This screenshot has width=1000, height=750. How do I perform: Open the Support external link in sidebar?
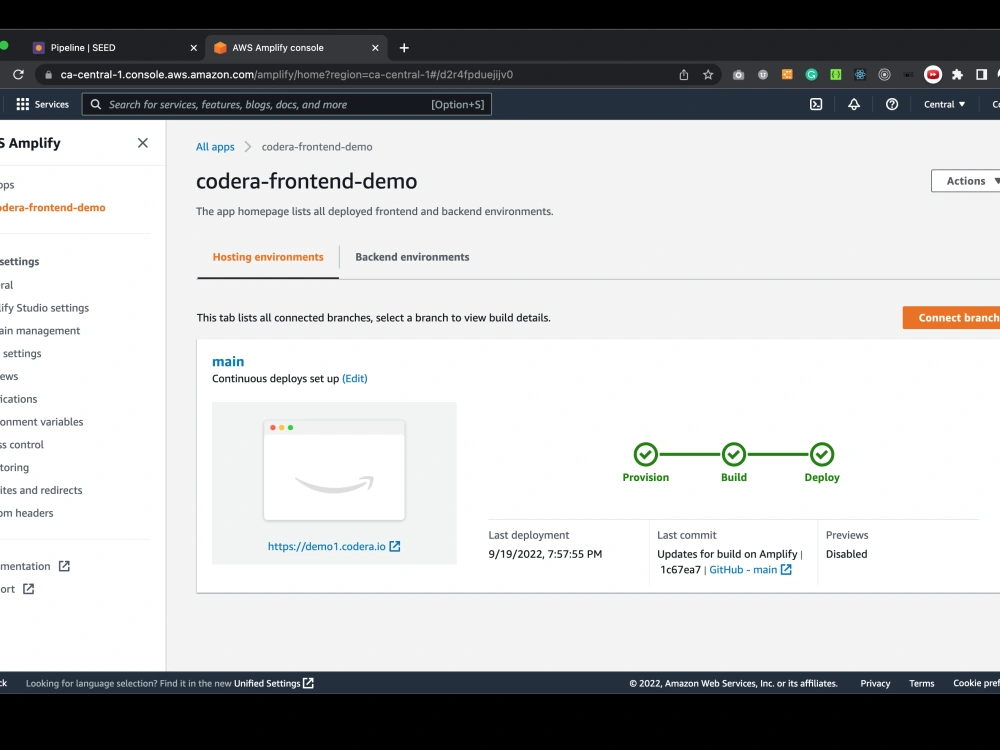click(x=17, y=589)
